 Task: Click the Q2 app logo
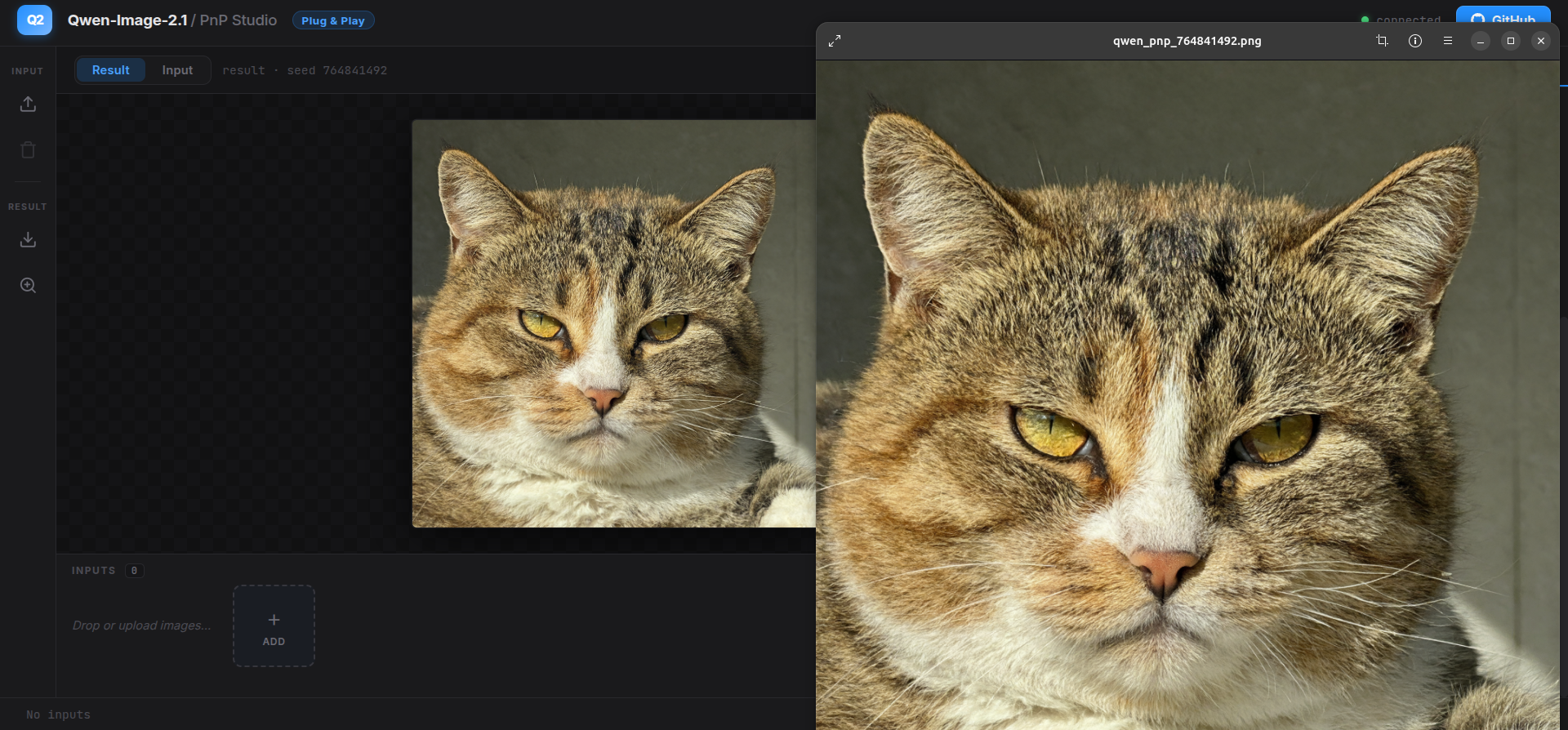[34, 20]
